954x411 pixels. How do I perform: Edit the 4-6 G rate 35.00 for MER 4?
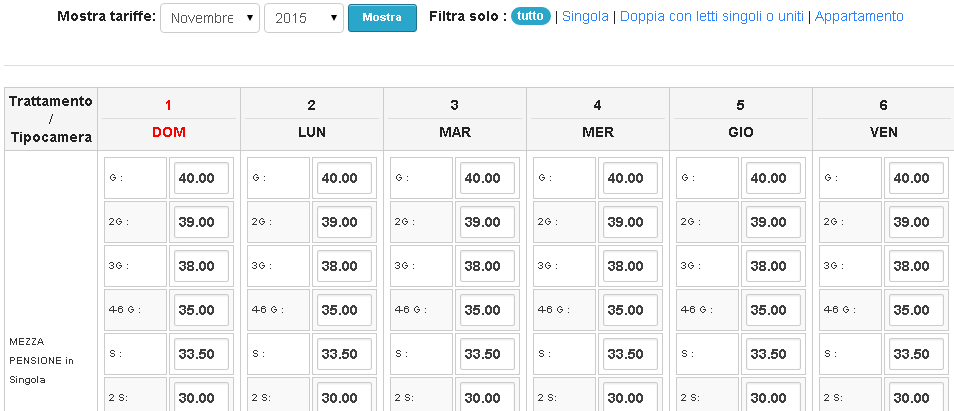coord(630,310)
